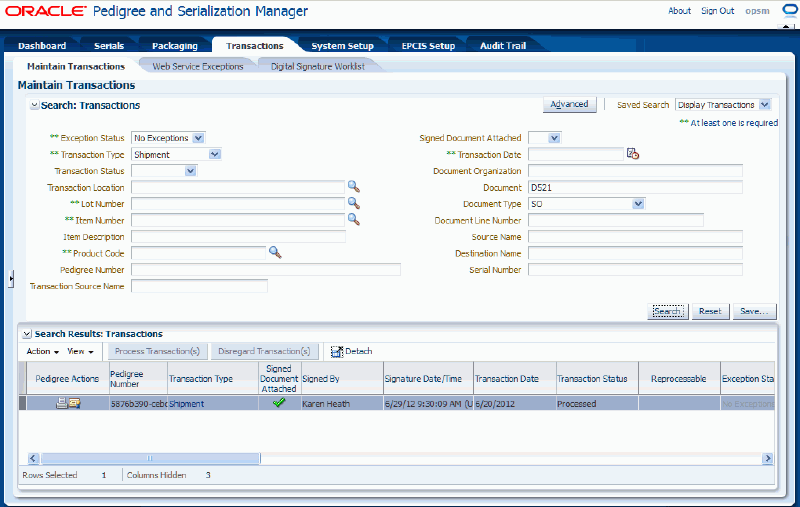
Task: Click the Advanced search button
Action: click(x=569, y=105)
